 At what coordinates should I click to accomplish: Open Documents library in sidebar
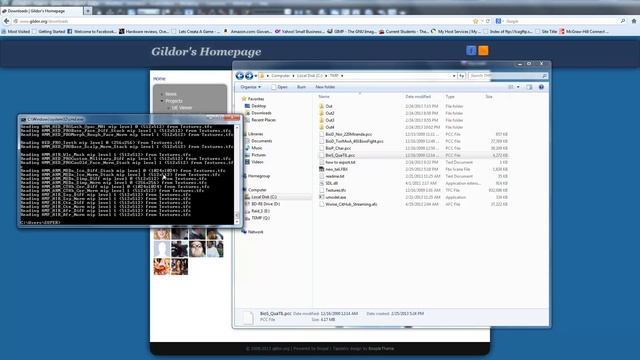tap(261, 141)
